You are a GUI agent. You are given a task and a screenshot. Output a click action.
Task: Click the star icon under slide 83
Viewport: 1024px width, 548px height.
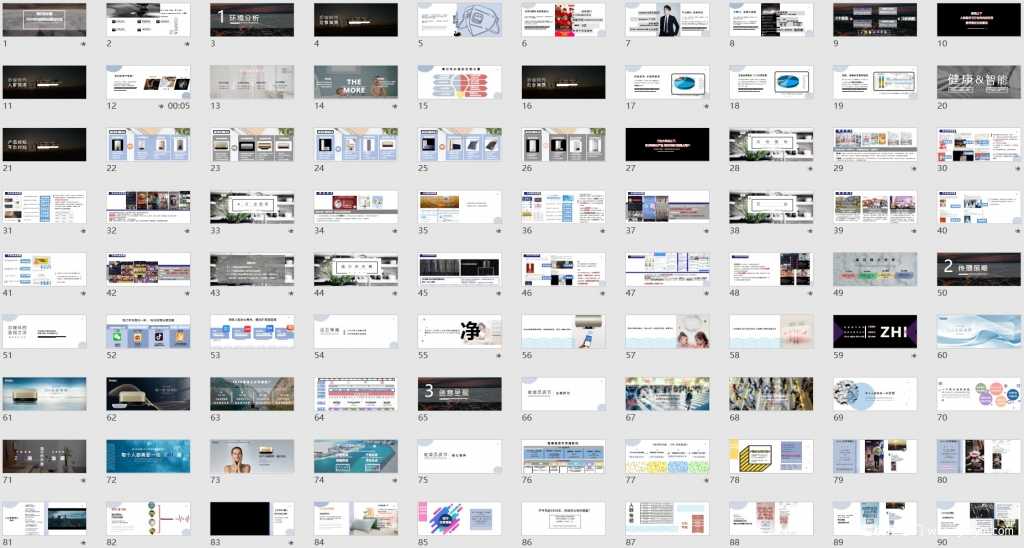290,543
